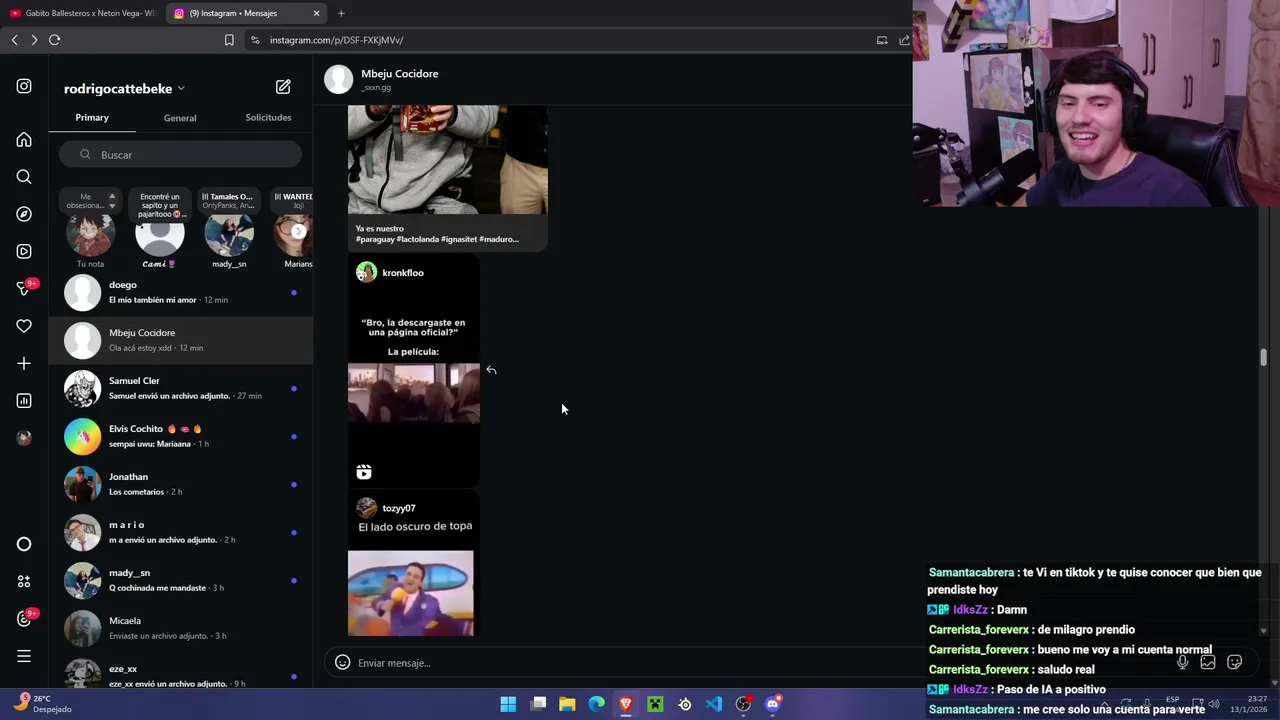
Task: Click the Enviar mensaje input field
Action: (x=750, y=662)
